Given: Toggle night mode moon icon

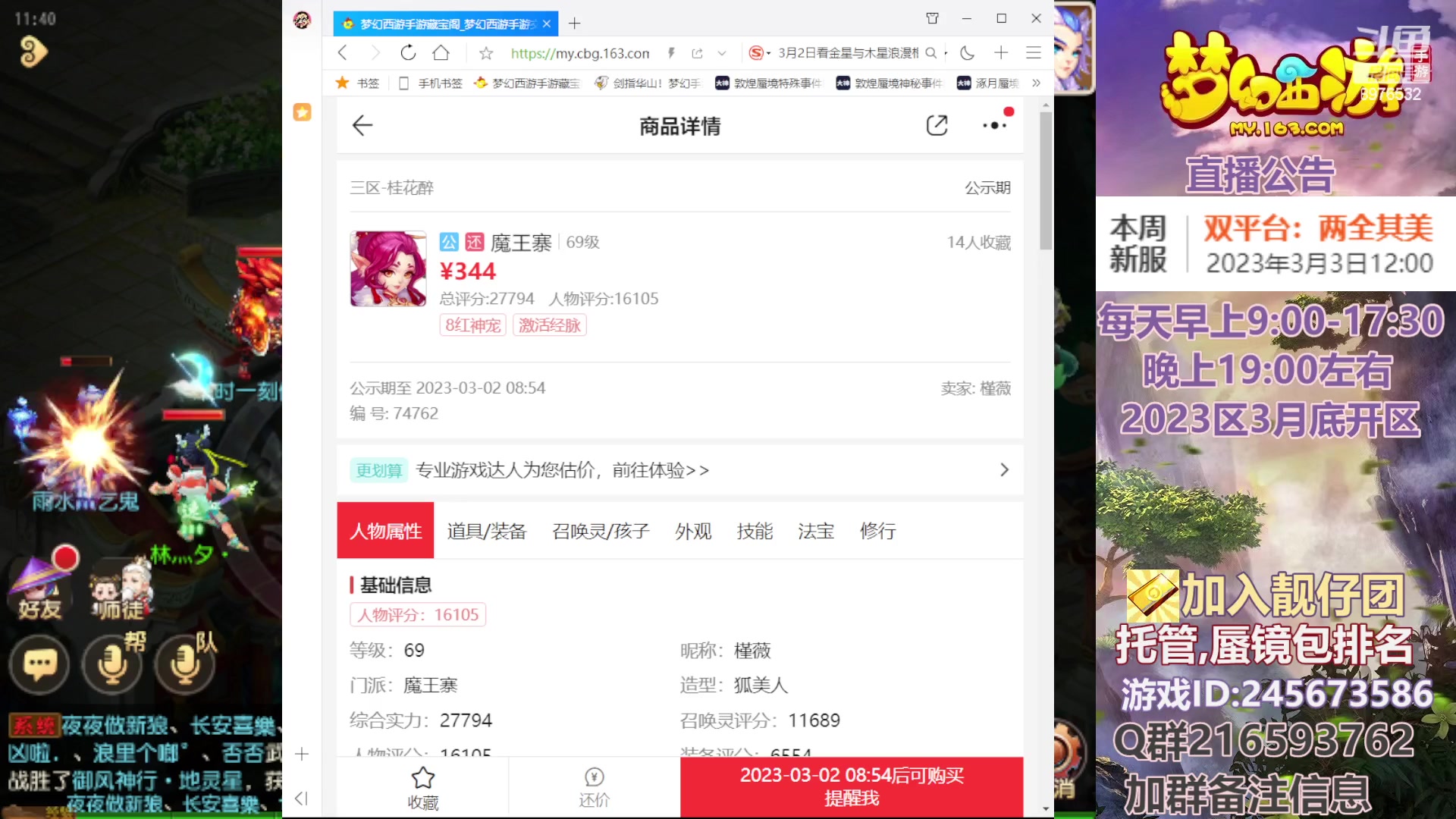Looking at the screenshot, I should point(967,53).
